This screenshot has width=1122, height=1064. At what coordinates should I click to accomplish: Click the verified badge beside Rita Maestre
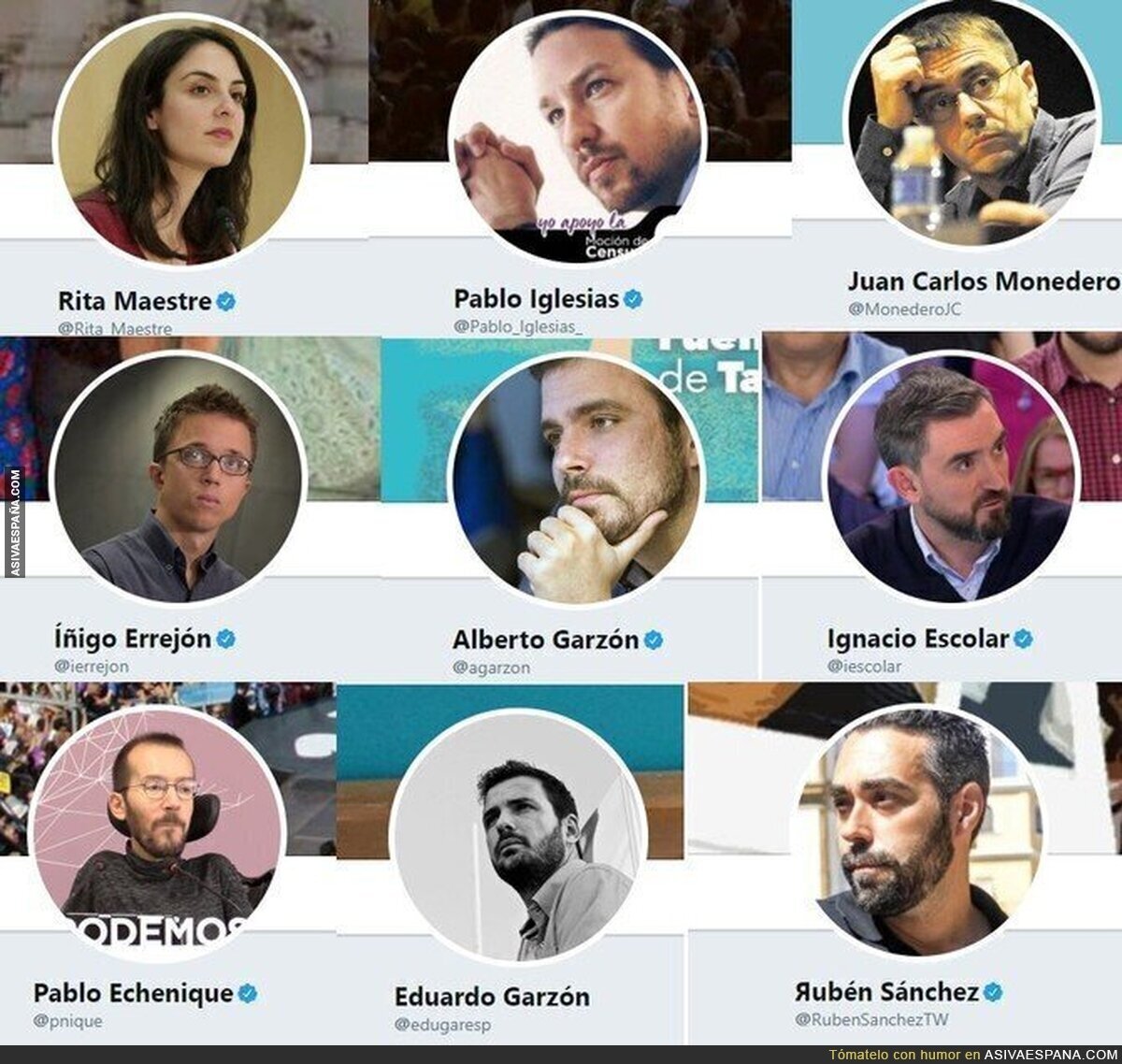click(x=225, y=301)
